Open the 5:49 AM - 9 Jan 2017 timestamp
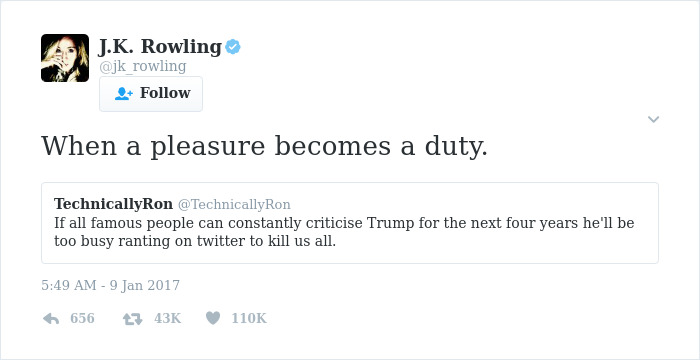Viewport: 700px width, 360px height. click(110, 285)
